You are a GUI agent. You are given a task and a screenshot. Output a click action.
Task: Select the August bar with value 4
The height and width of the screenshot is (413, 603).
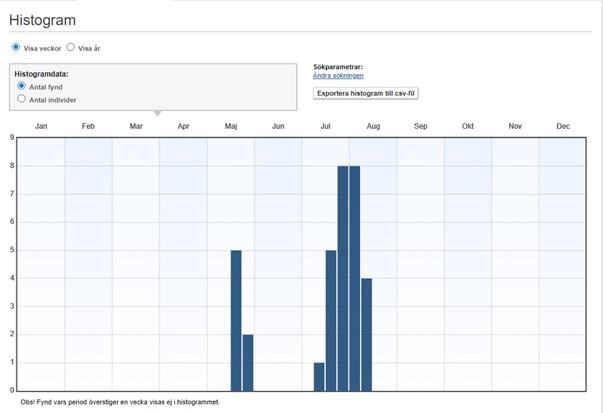click(x=366, y=334)
